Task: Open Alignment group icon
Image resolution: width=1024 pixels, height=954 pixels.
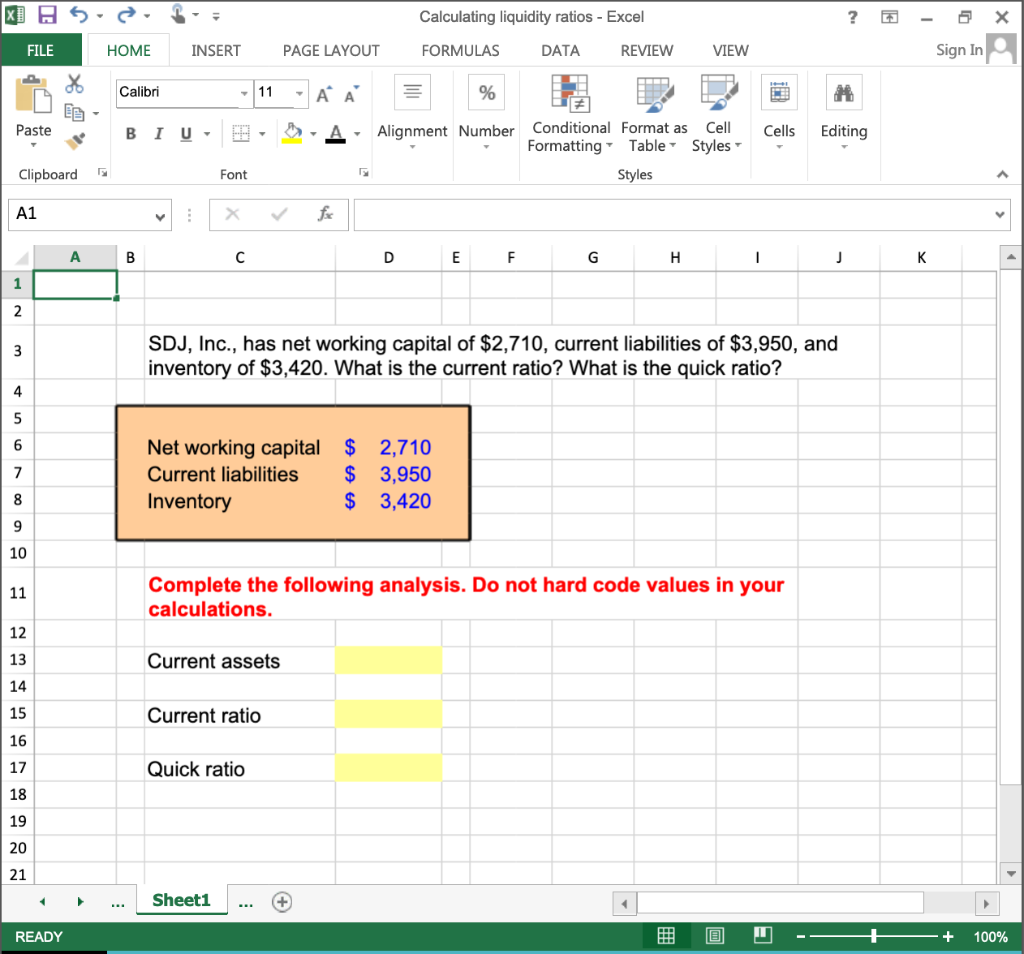Action: coord(412,92)
